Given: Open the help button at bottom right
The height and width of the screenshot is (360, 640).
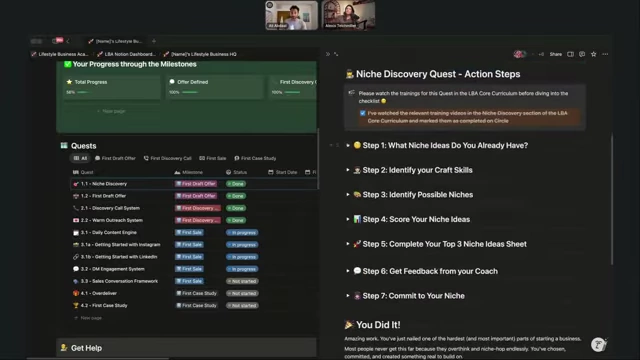Looking at the screenshot, I should point(598,344).
